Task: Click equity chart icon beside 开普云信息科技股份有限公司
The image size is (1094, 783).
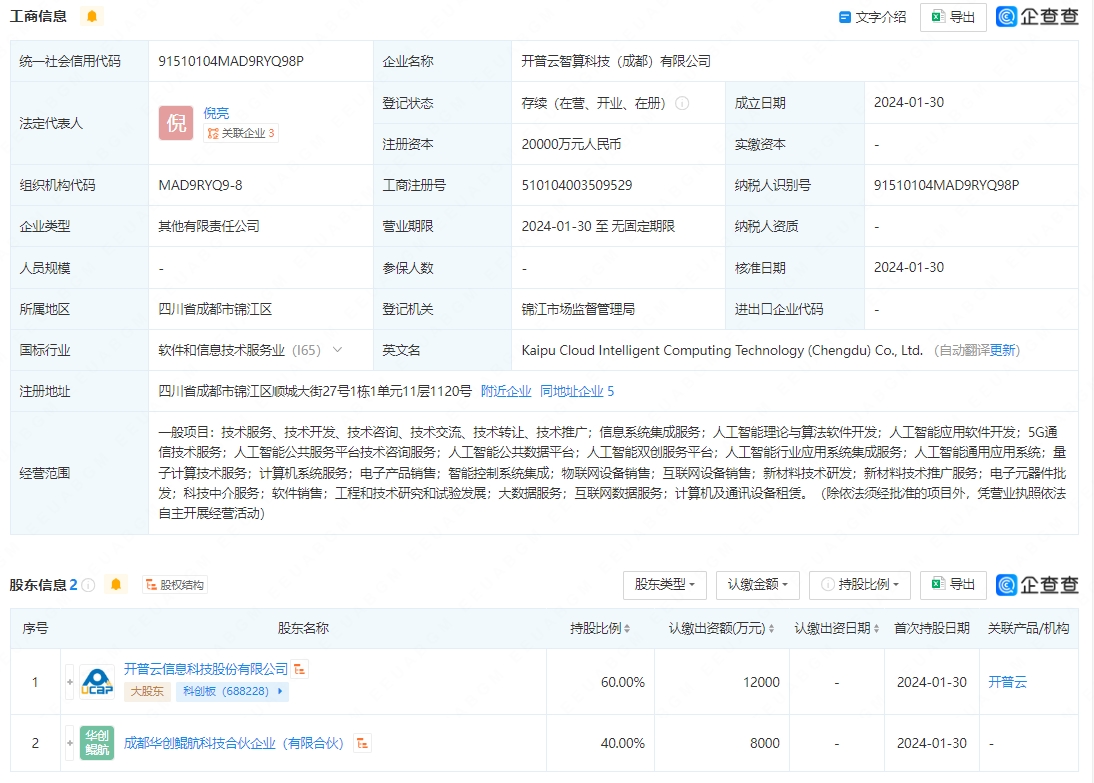Action: coord(300,669)
